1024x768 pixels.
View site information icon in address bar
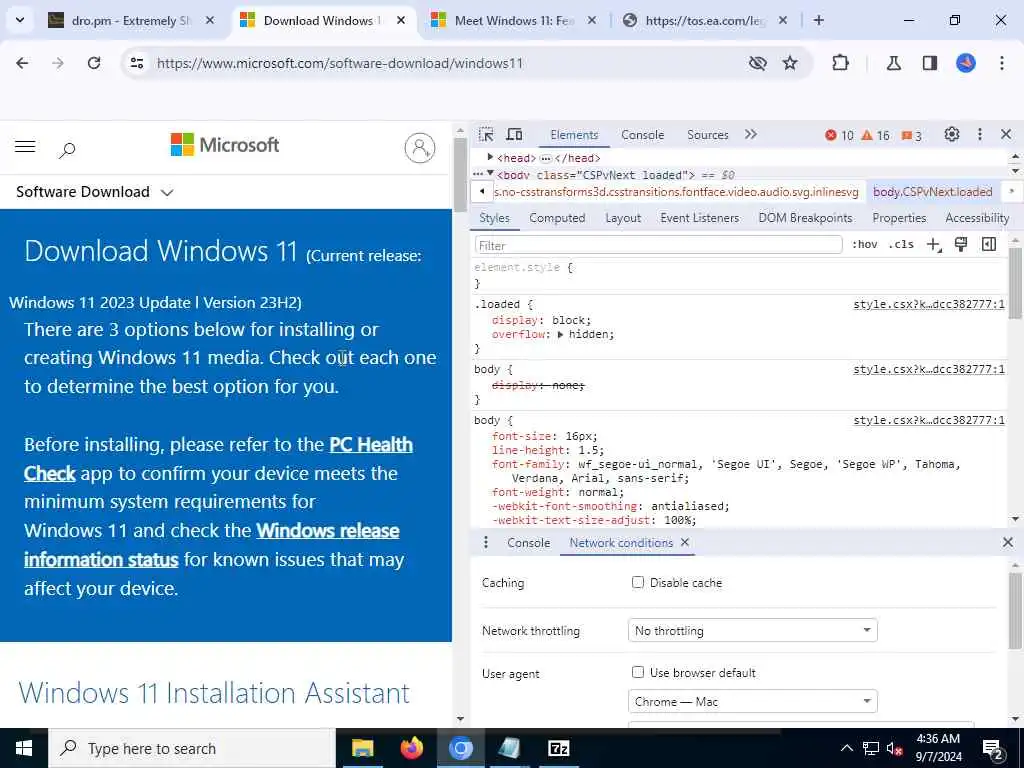click(136, 63)
